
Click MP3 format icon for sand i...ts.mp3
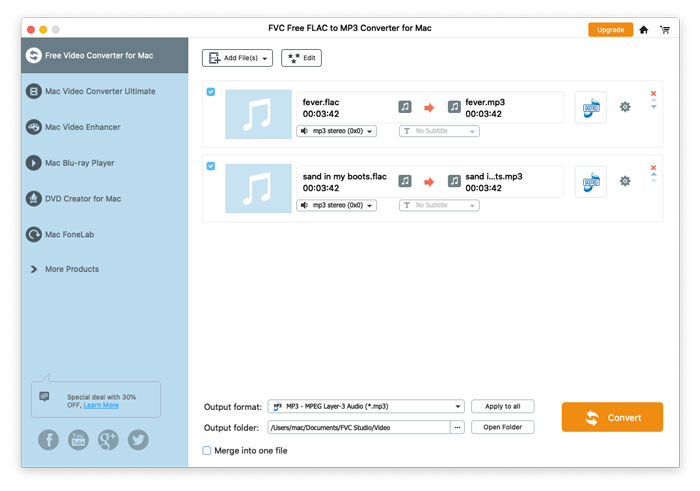click(591, 182)
